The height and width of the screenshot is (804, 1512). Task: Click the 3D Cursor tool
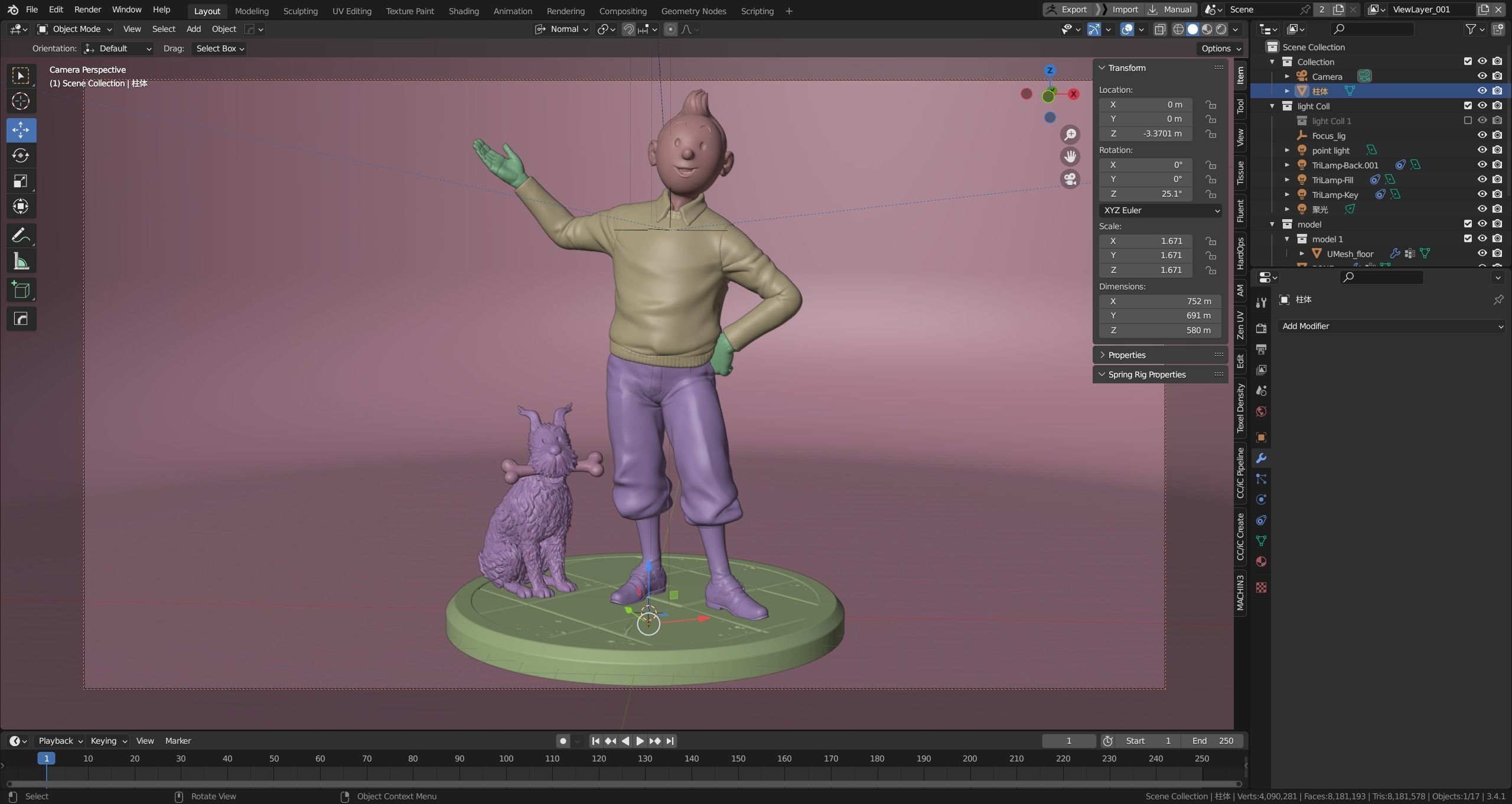click(21, 102)
